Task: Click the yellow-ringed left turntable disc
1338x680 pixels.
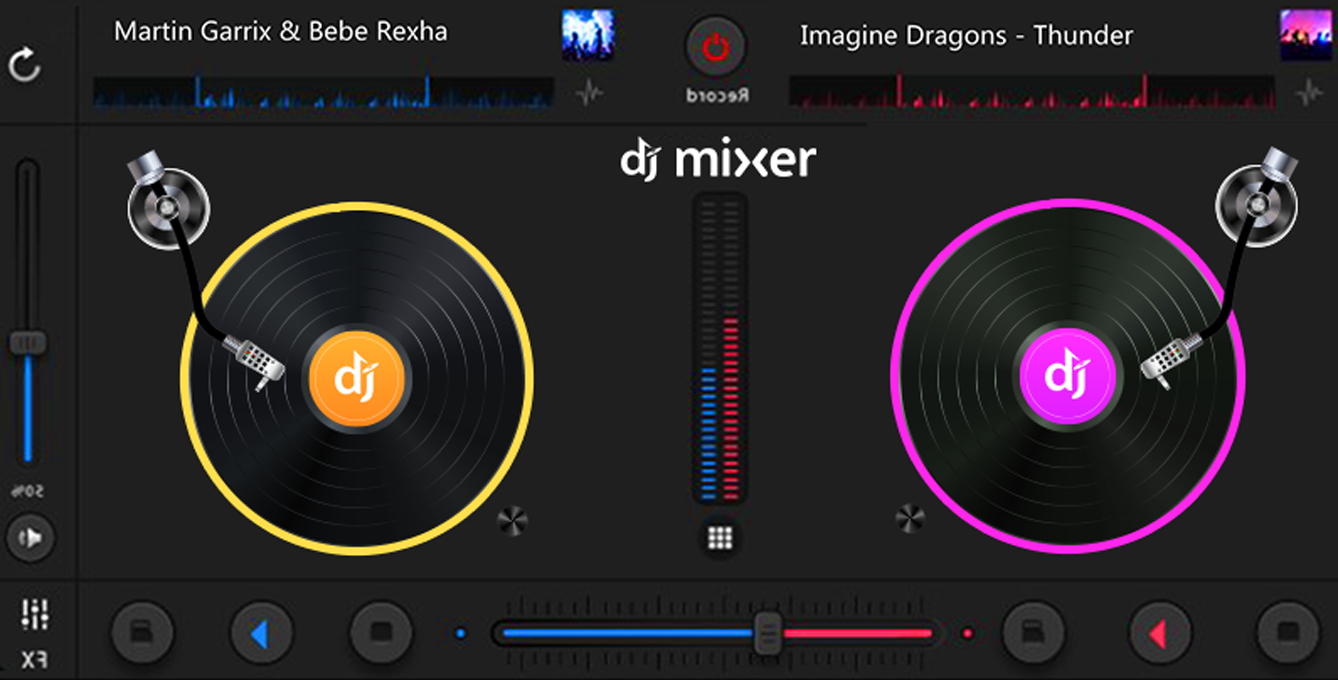Action: pyautogui.click(x=357, y=378)
